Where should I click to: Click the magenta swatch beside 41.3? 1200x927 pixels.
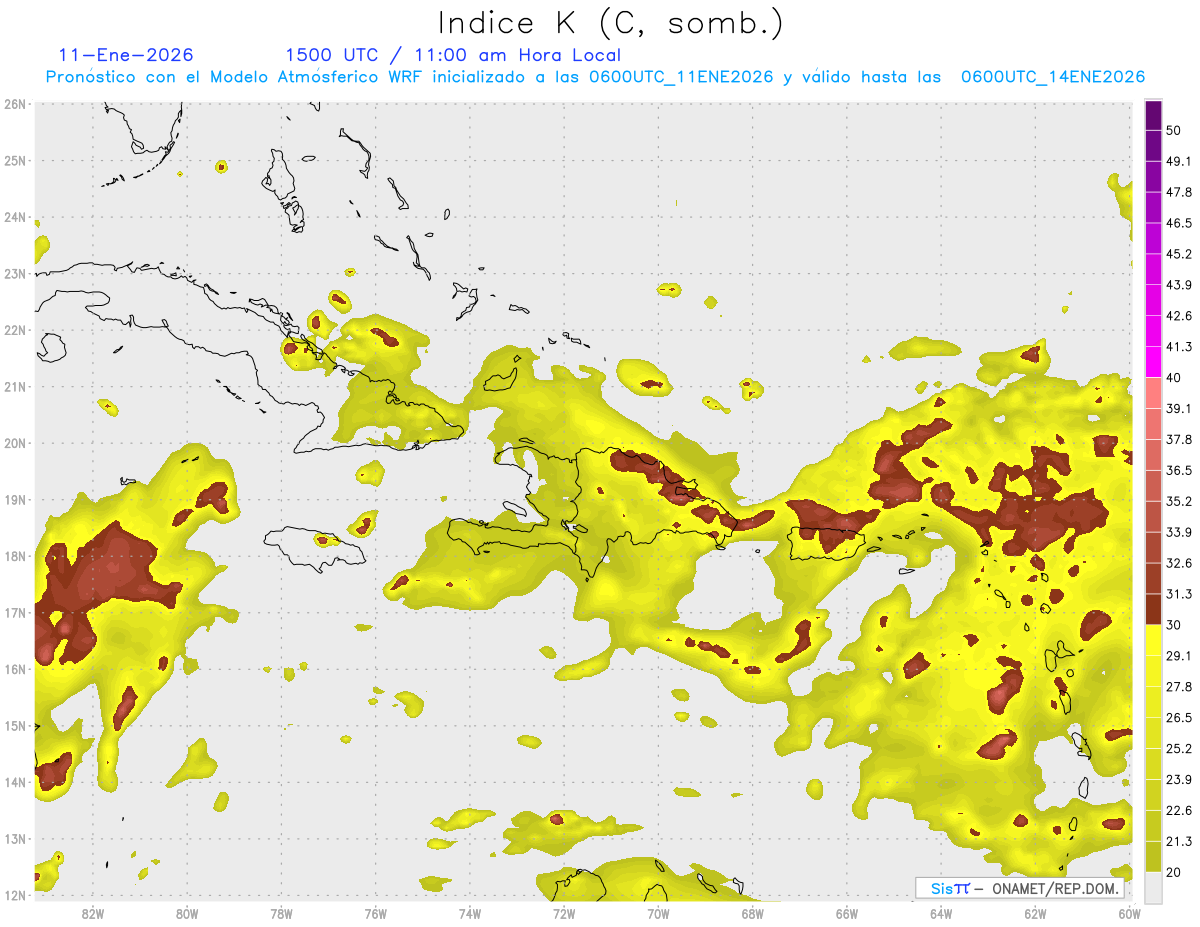(1153, 362)
